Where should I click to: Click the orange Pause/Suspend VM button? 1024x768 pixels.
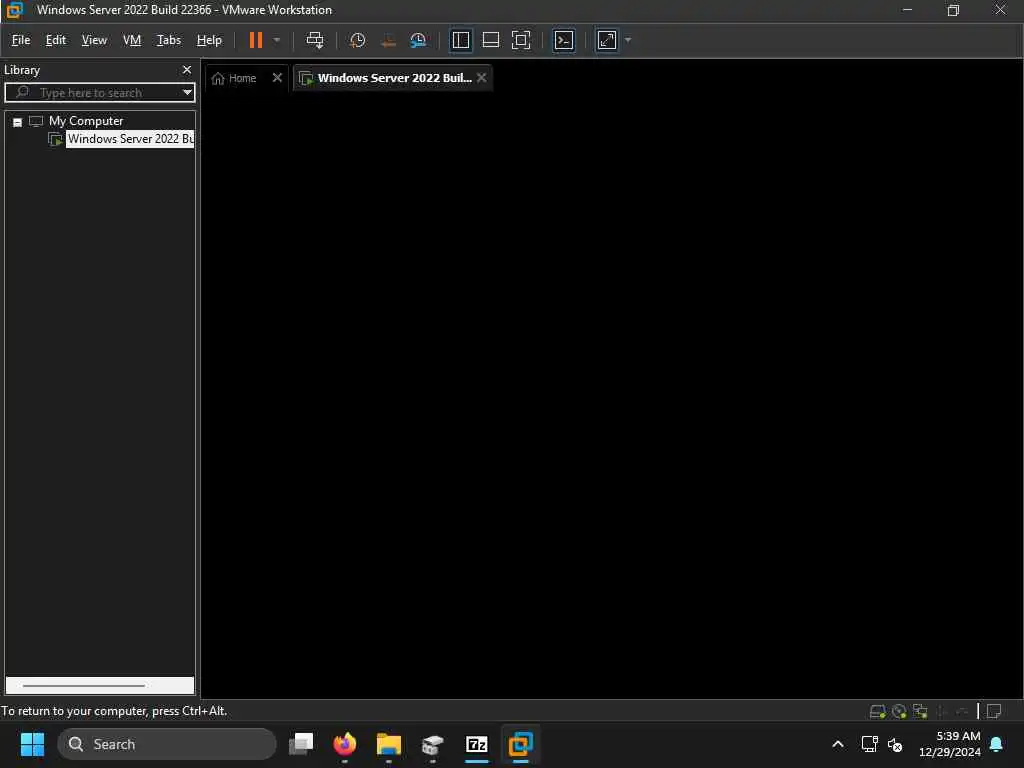(255, 40)
